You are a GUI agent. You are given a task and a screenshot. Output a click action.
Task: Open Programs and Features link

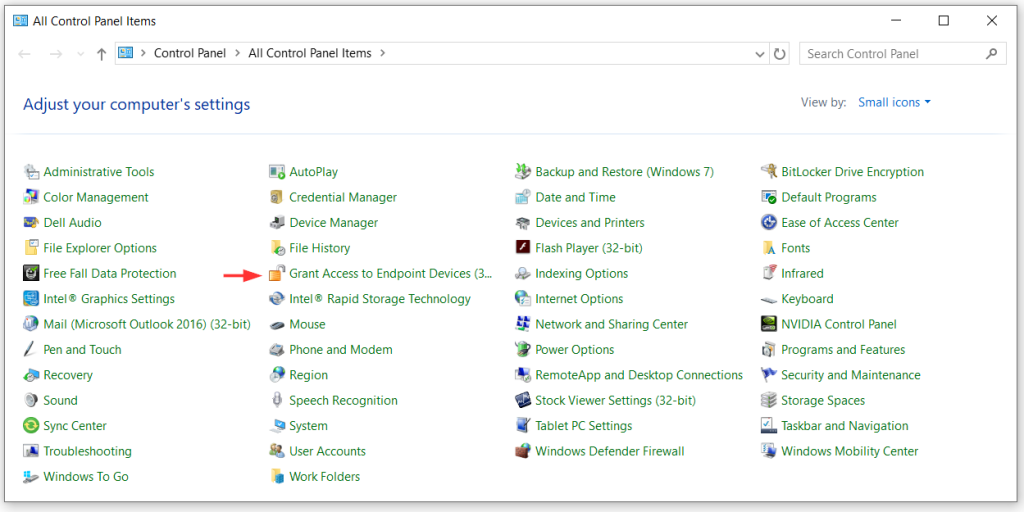(843, 350)
